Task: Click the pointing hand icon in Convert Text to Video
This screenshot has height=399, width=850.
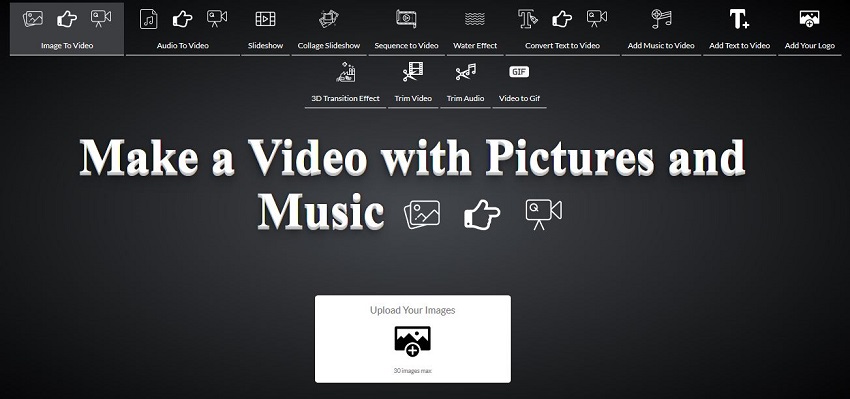Action: click(562, 20)
